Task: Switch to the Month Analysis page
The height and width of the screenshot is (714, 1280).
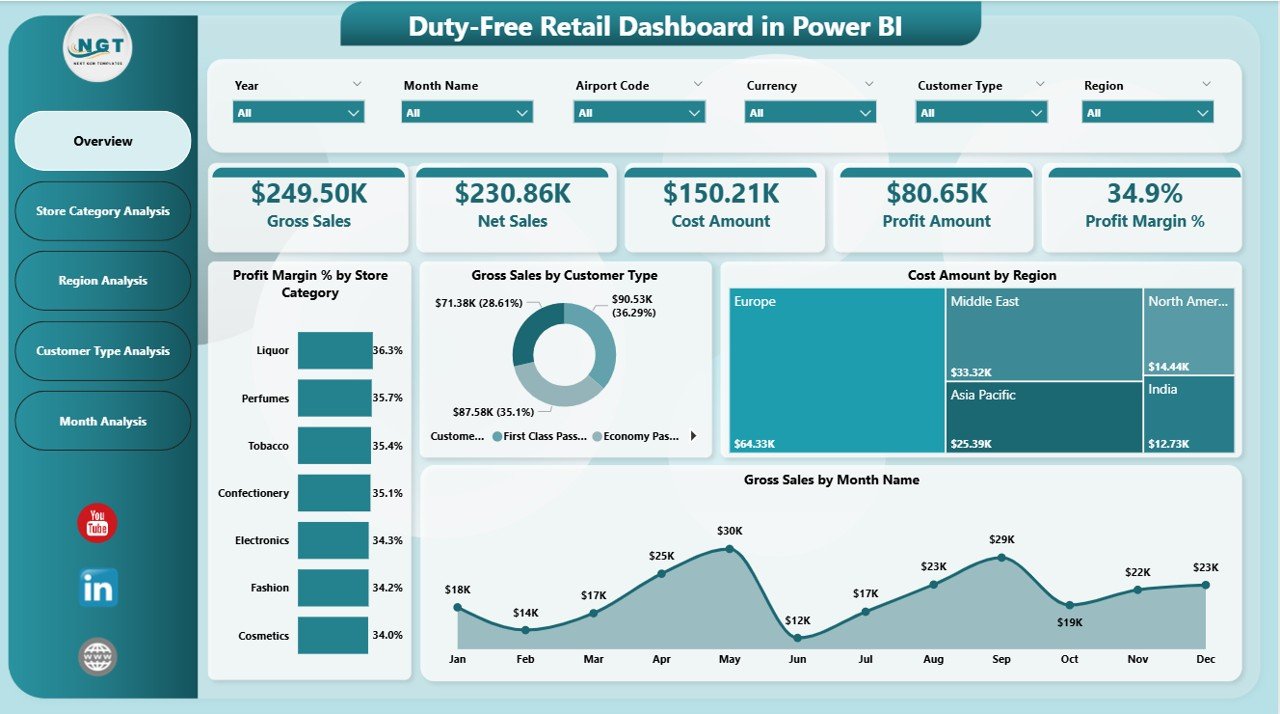Action: pyautogui.click(x=101, y=421)
